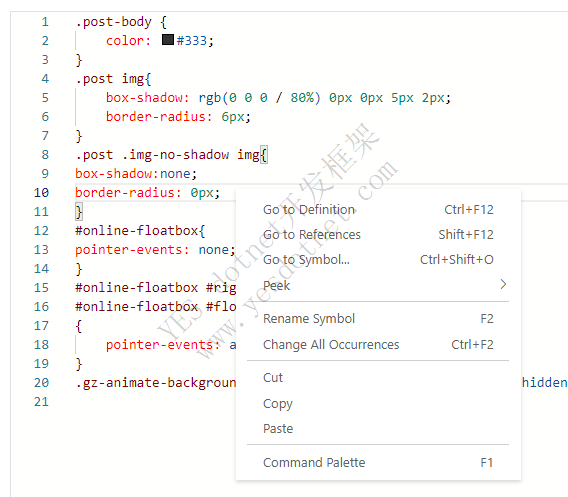The image size is (568, 497).
Task: Click line number 5 in gutter
Action: (45, 98)
